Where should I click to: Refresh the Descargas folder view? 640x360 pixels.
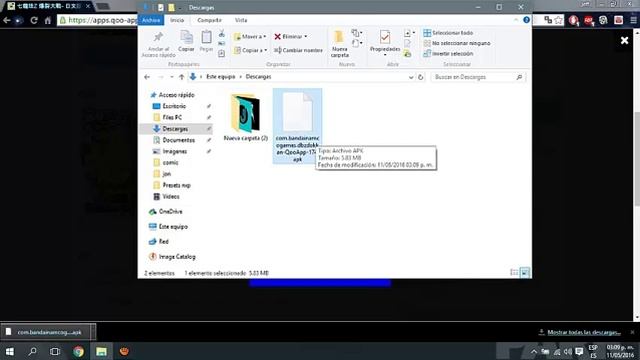[x=420, y=77]
